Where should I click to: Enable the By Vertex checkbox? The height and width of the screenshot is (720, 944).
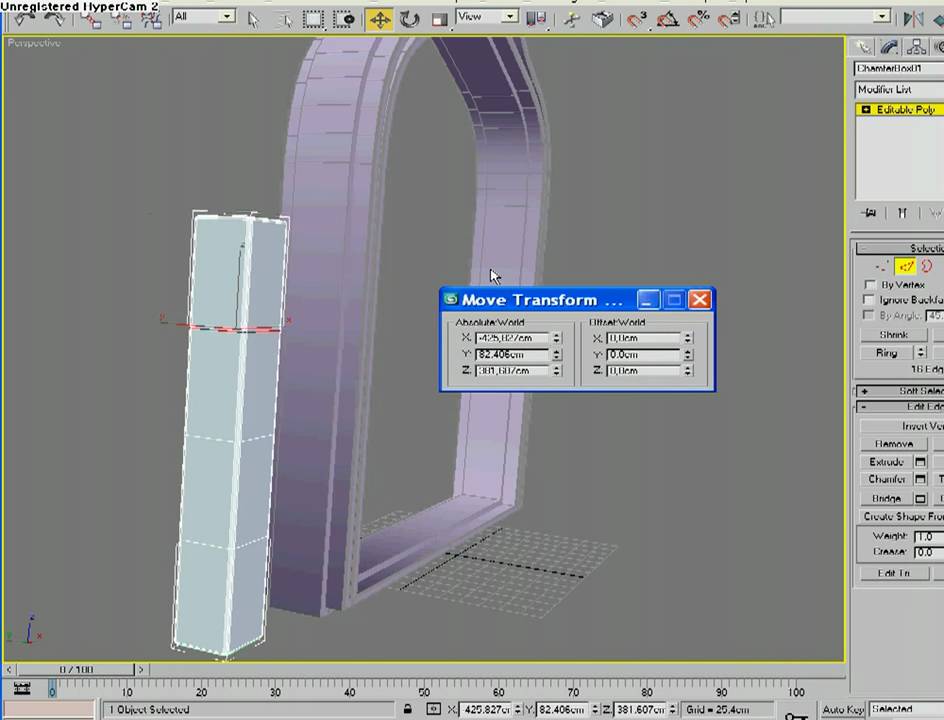click(869, 284)
